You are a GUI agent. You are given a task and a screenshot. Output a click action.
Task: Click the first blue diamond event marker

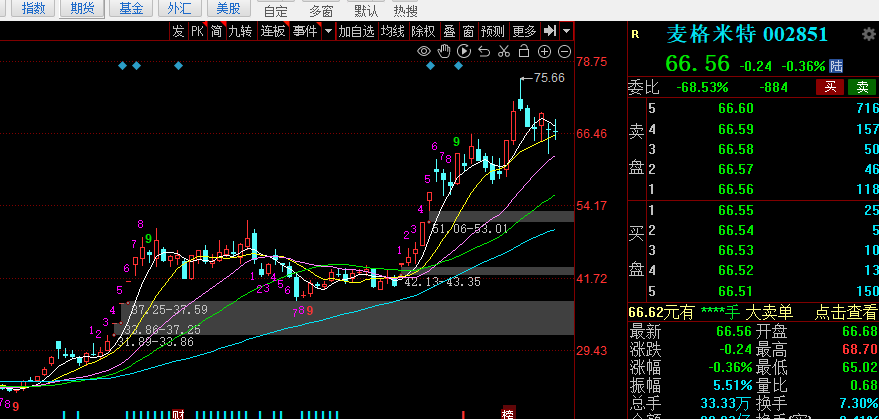click(123, 66)
